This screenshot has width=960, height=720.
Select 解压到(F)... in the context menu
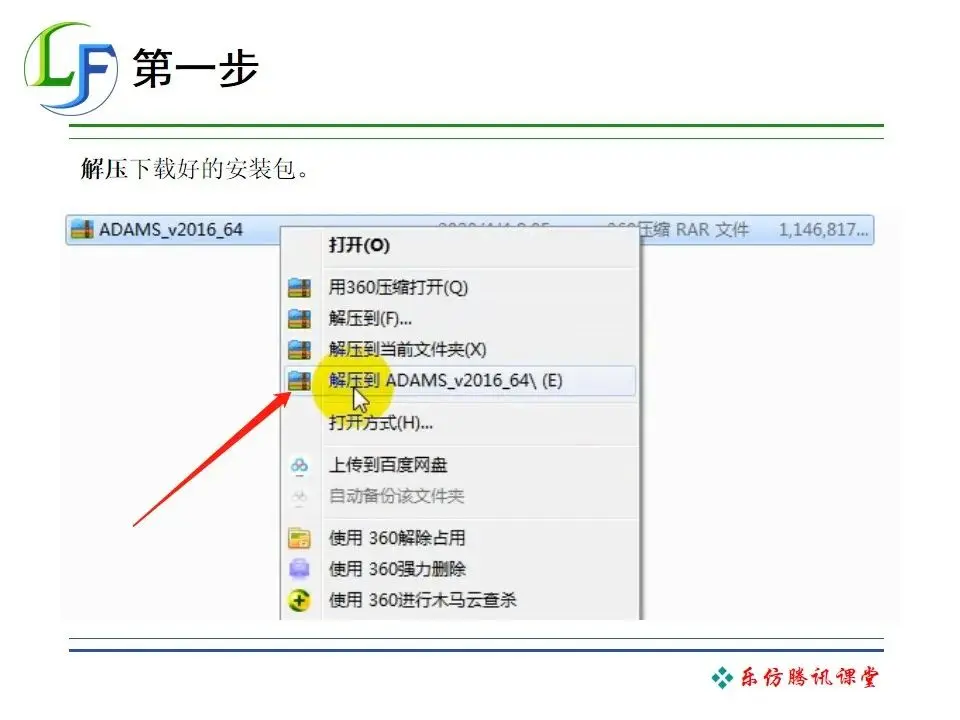(370, 318)
